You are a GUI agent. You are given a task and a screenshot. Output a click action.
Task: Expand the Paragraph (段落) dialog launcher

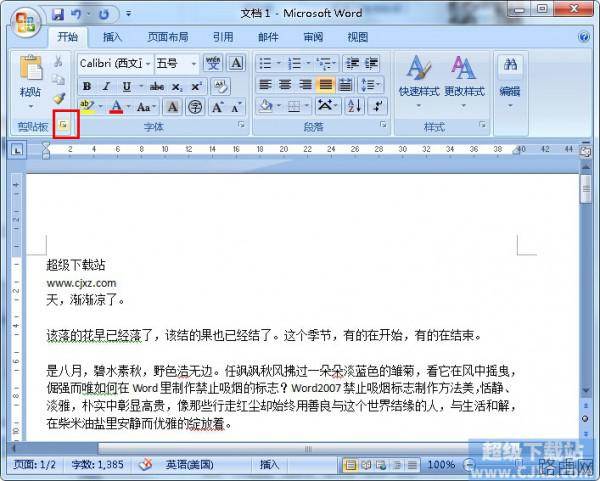click(x=383, y=125)
